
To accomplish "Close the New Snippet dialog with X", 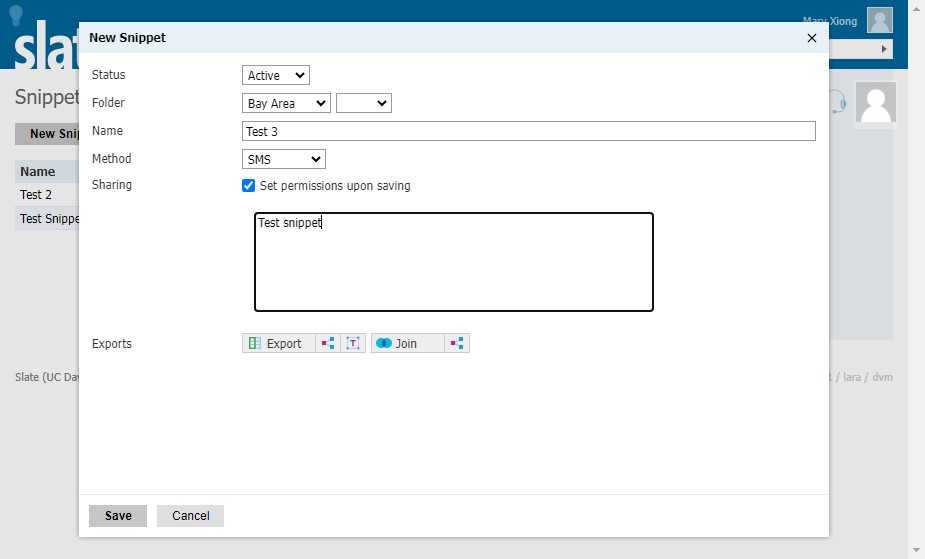I will click(x=812, y=38).
